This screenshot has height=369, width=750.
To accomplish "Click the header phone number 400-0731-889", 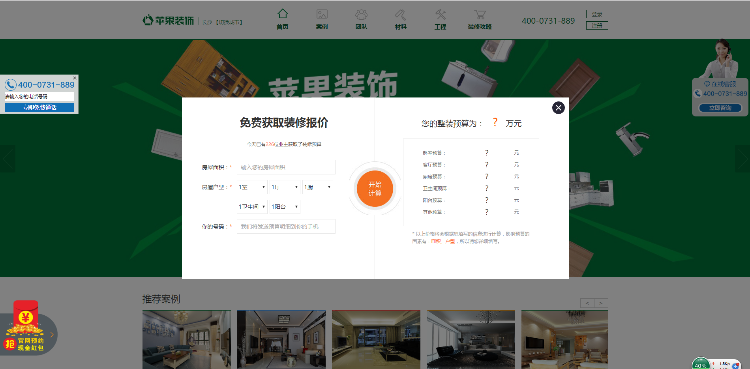I will point(548,21).
